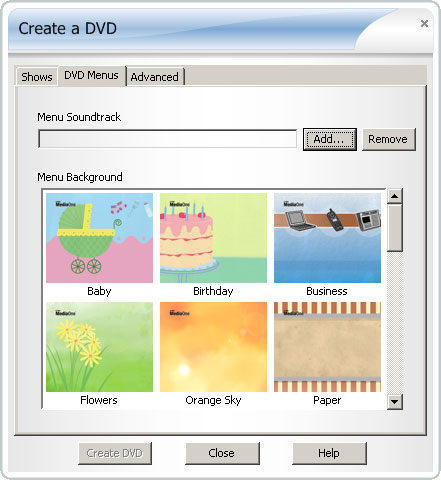Click the background list scrollbar thumb
This screenshot has height=480, width=441.
[395, 228]
